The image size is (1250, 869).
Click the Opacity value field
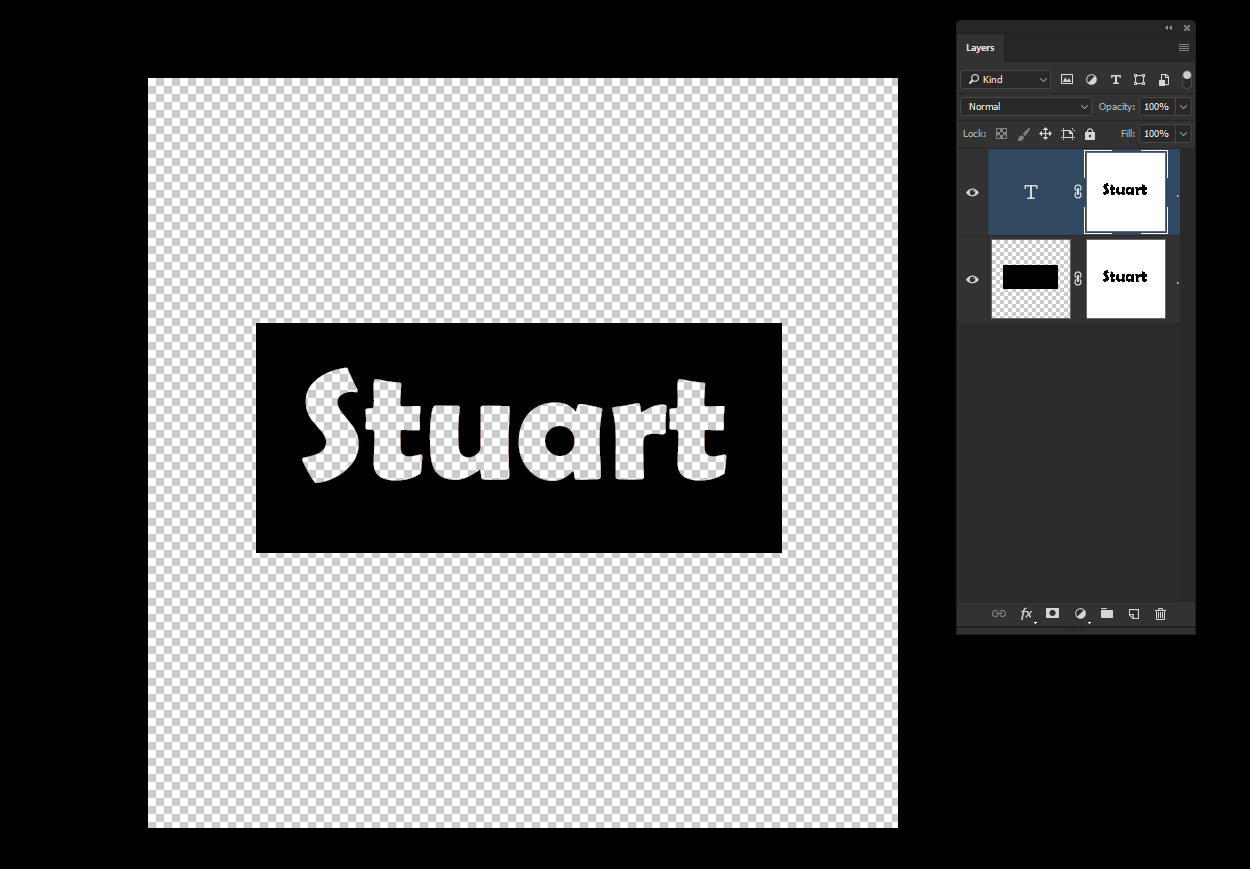point(1156,107)
